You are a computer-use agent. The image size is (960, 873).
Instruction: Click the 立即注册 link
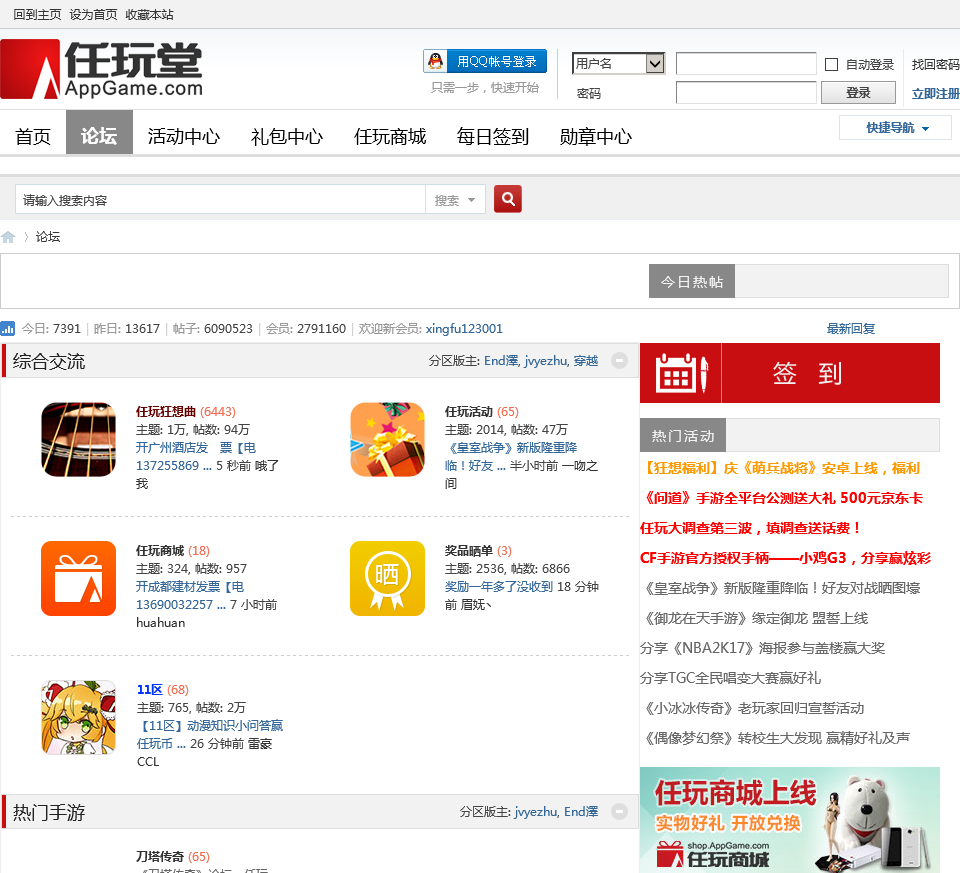click(936, 93)
